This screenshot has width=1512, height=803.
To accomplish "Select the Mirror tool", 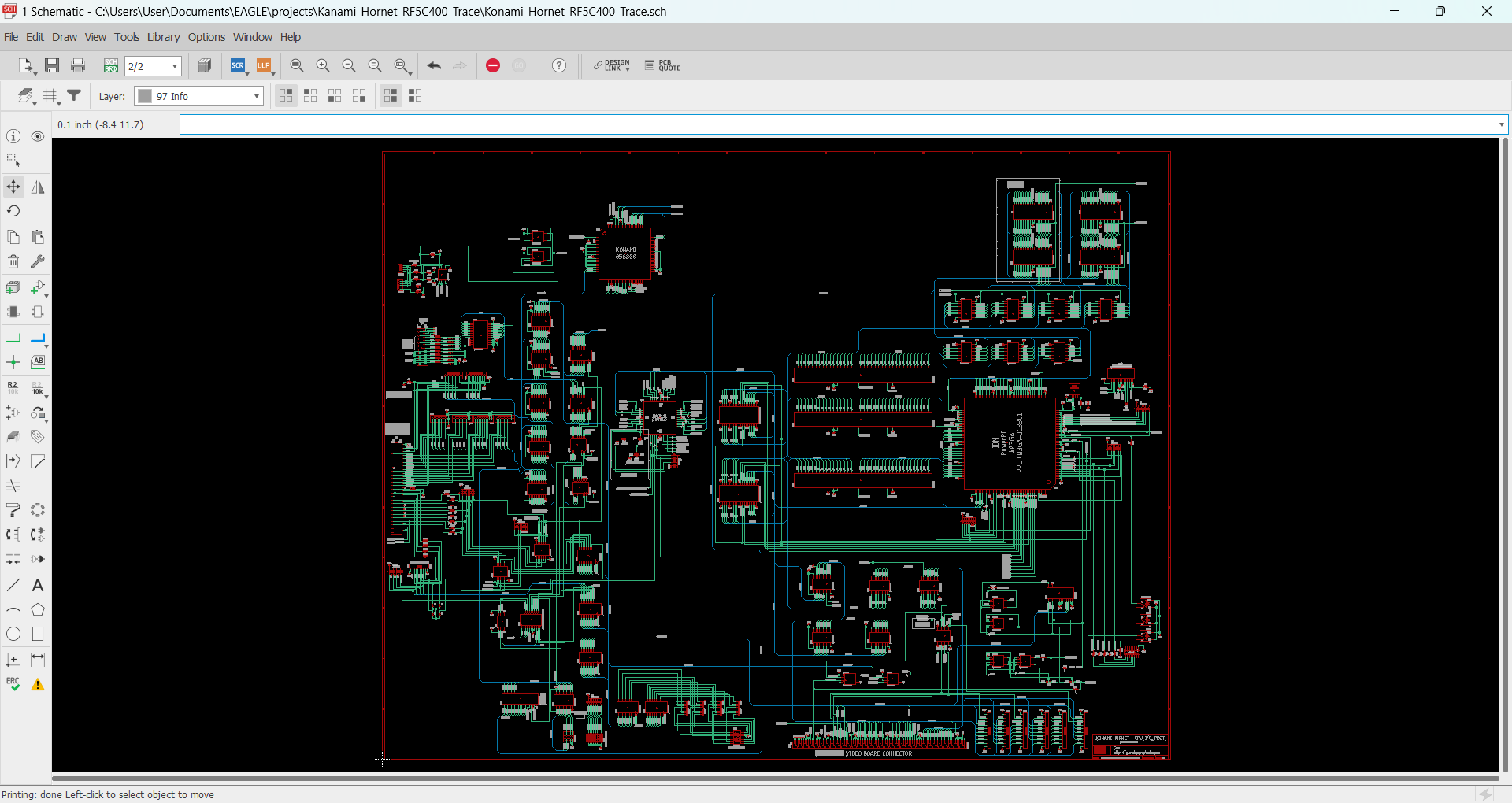I will (38, 187).
